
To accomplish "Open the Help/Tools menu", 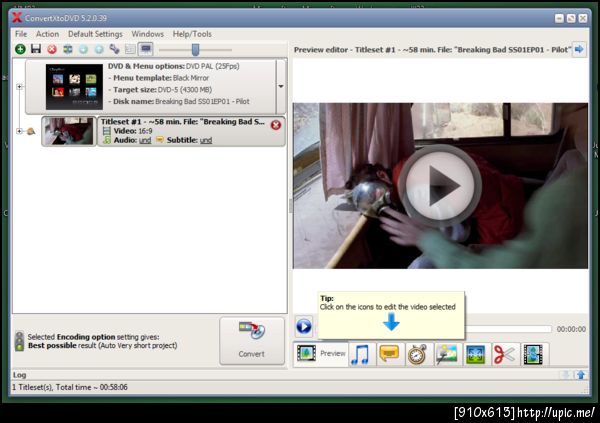I will [192, 34].
